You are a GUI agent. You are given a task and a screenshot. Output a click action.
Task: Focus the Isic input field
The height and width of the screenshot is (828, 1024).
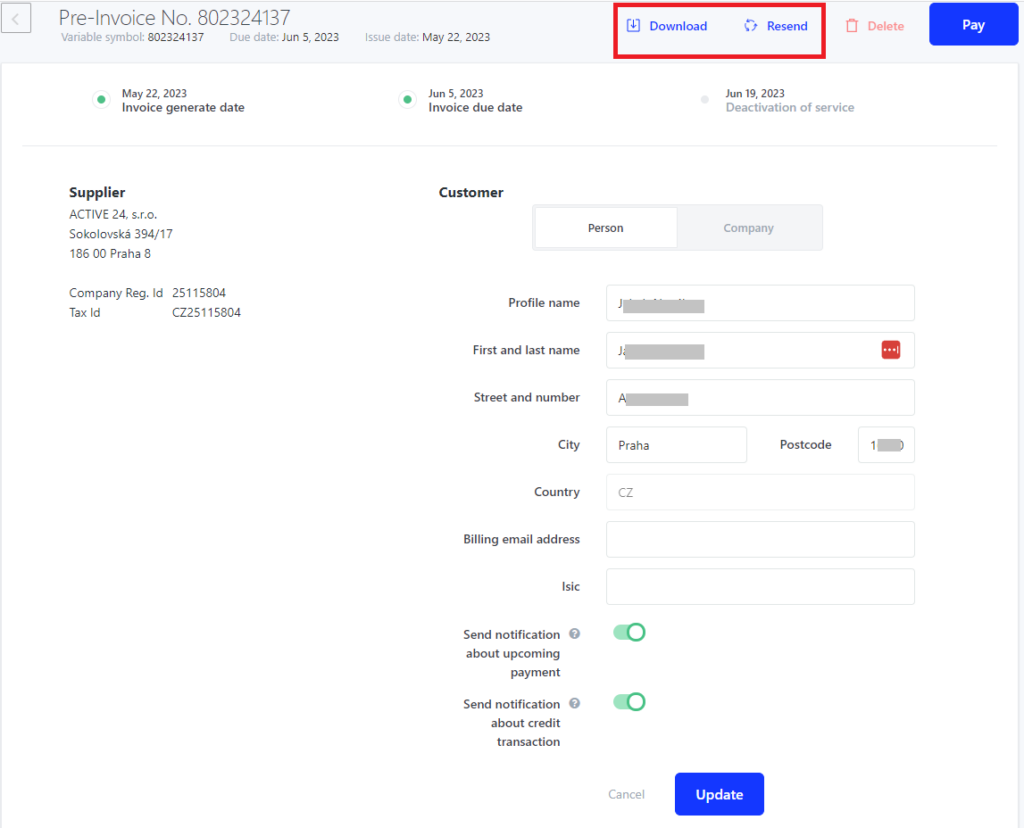[x=760, y=587]
